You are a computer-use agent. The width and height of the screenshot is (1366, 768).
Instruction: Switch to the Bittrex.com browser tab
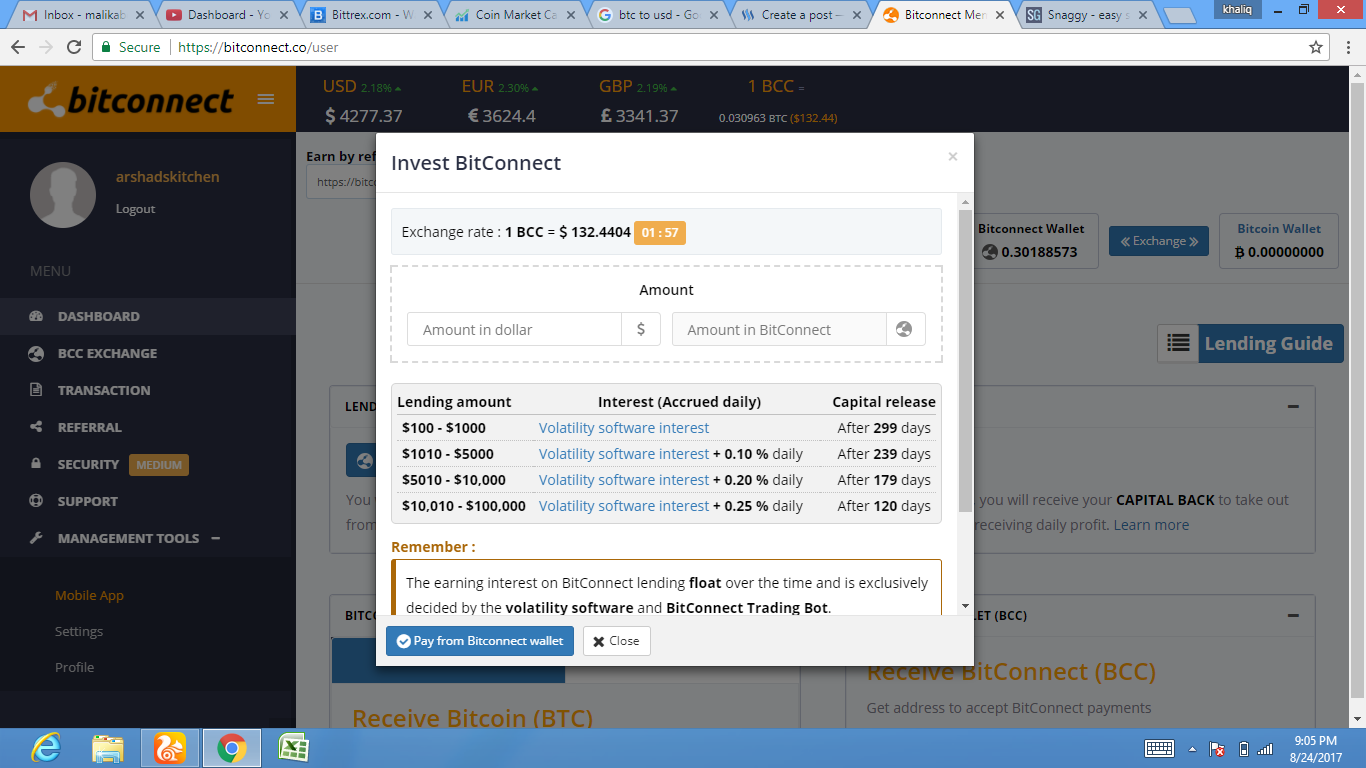(x=370, y=15)
